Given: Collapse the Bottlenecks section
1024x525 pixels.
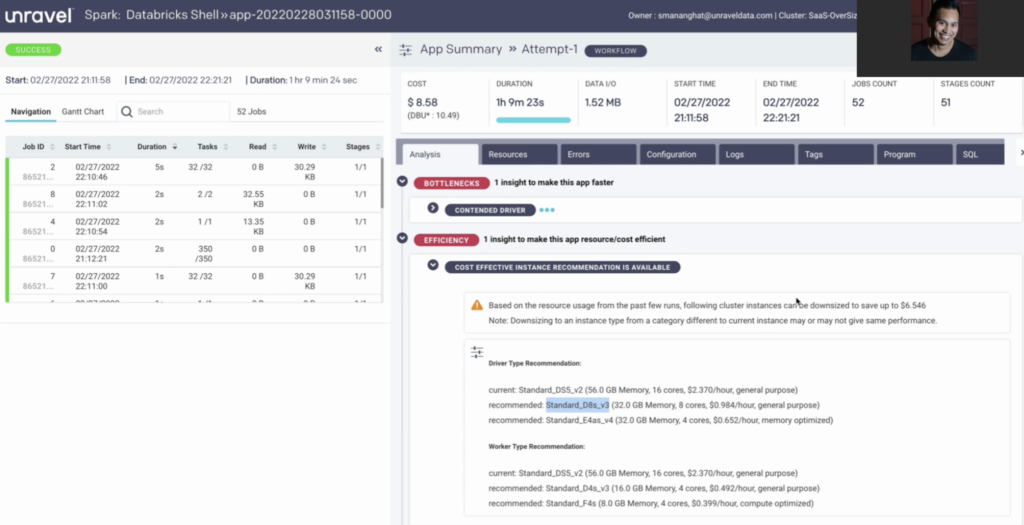Looking at the screenshot, I should (402, 182).
